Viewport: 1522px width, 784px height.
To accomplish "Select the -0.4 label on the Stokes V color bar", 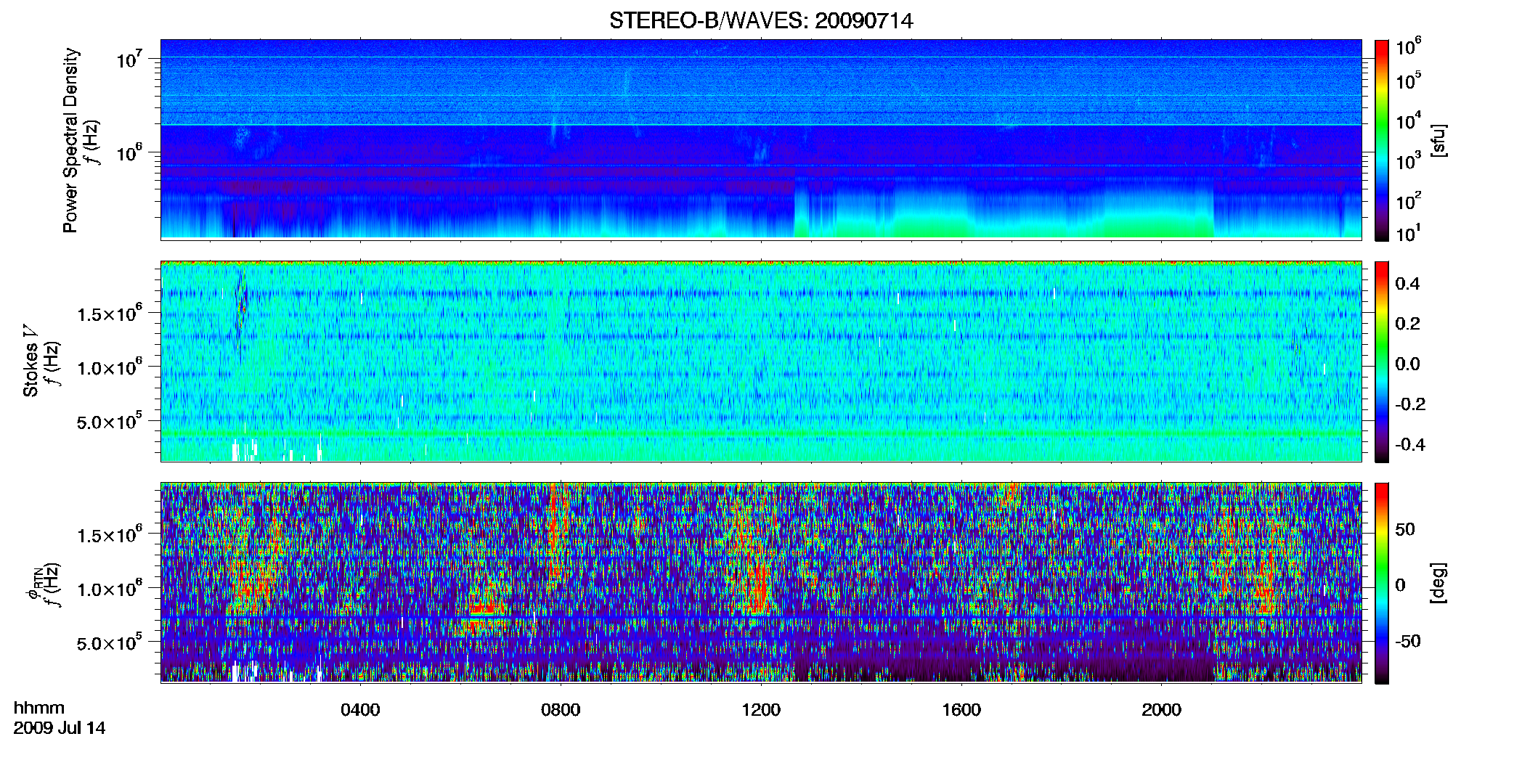I will click(1410, 444).
